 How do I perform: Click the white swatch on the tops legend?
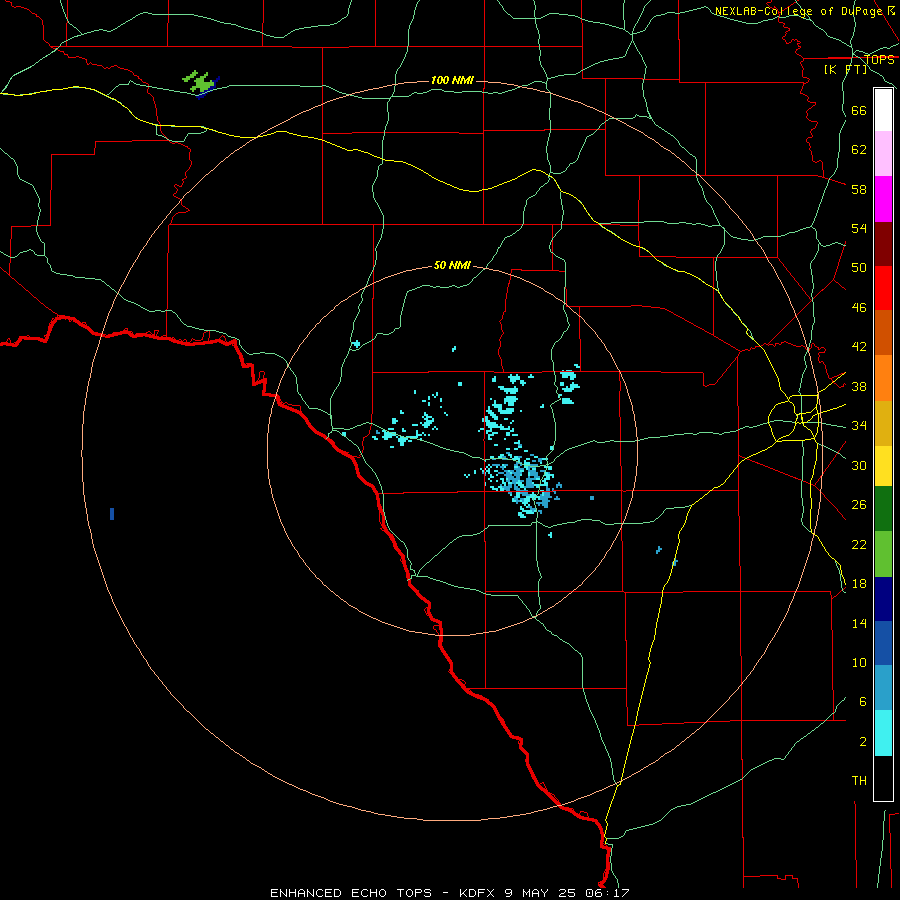click(883, 110)
